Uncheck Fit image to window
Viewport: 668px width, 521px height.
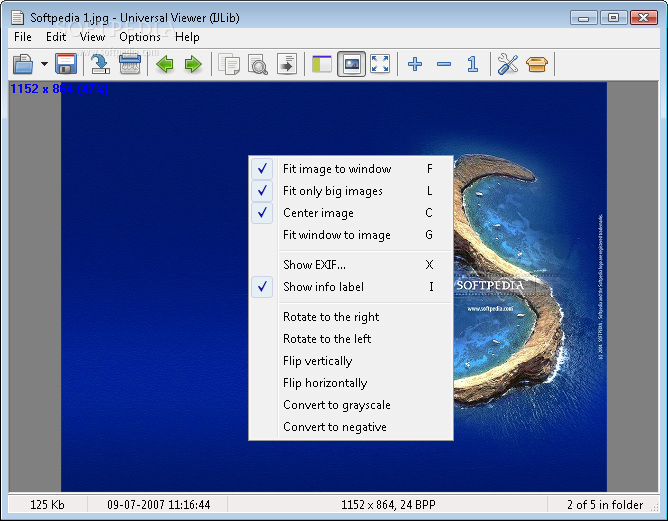click(x=351, y=169)
